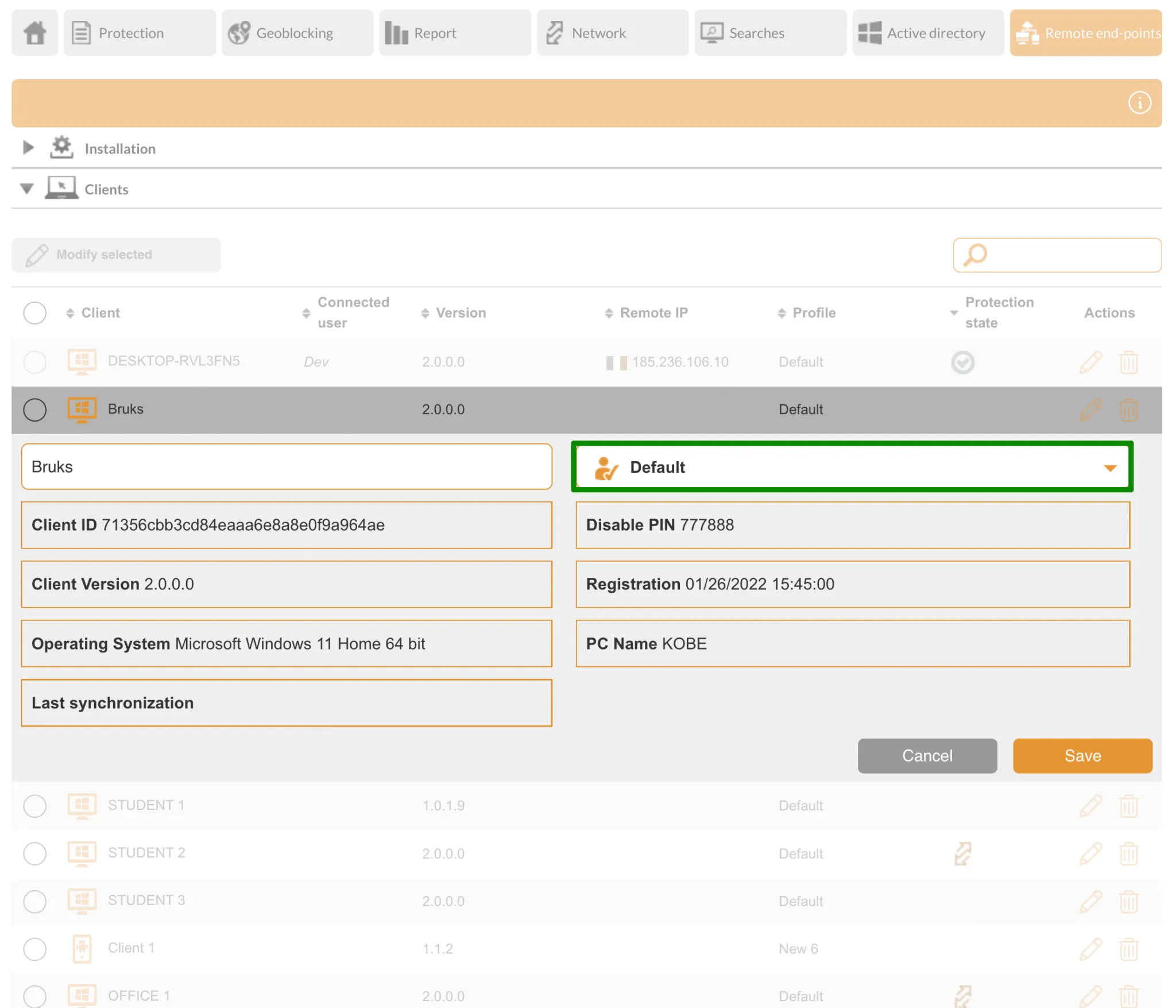Select the STUDENT 1 checkbox
Image resolution: width=1176 pixels, height=1008 pixels.
[34, 806]
